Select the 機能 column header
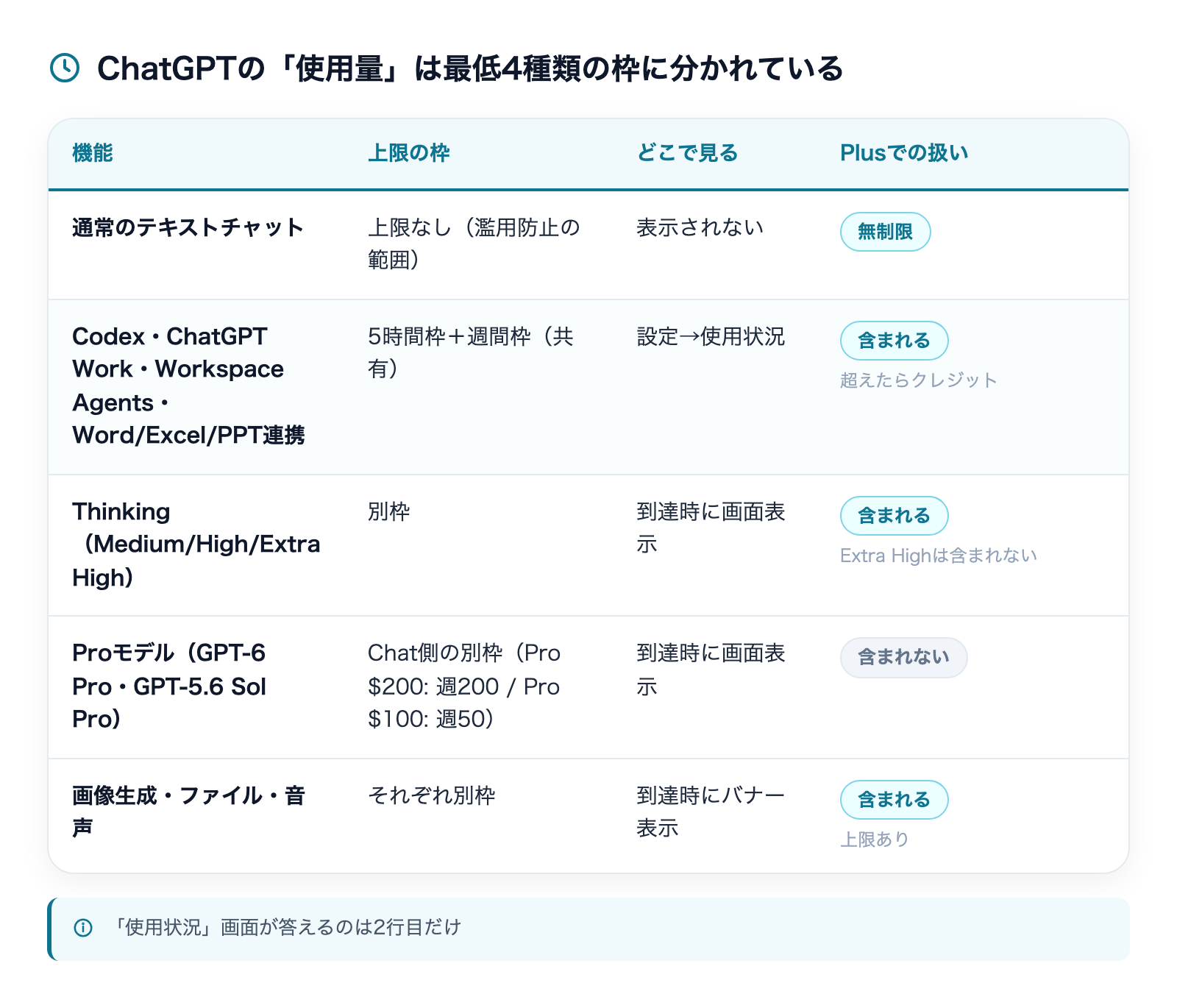This screenshot has height=1008, width=1177. pyautogui.click(x=93, y=153)
